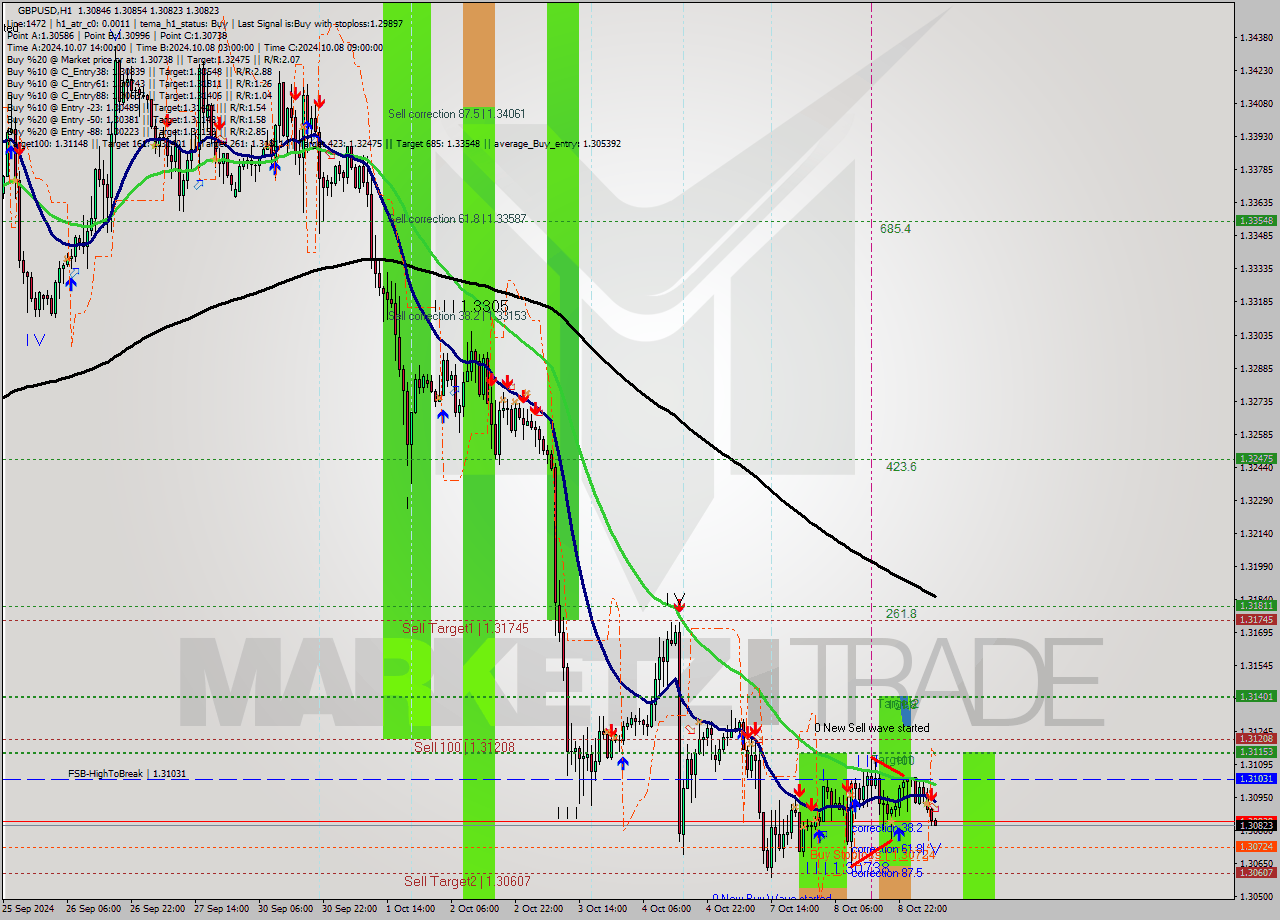Click the 'Buy %10 @ C_Entry61' line
The height and width of the screenshot is (920, 1280).
click(139, 83)
